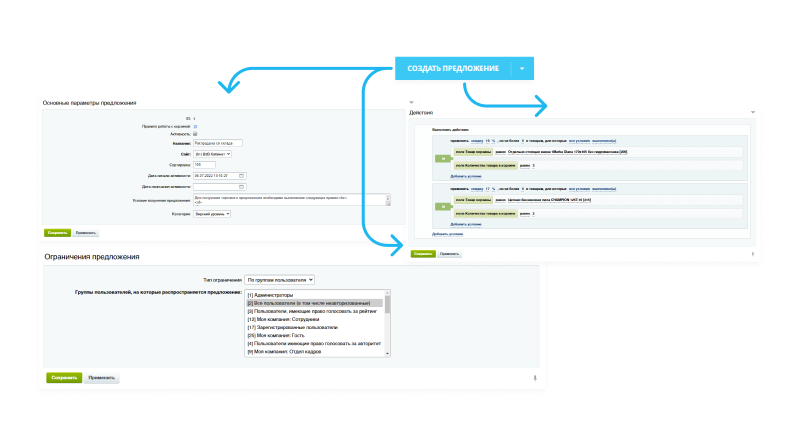Screen dimensions: 800x443
Task: Click 'выполнено(ы)' in the 10% rule
Action: click(x=604, y=141)
